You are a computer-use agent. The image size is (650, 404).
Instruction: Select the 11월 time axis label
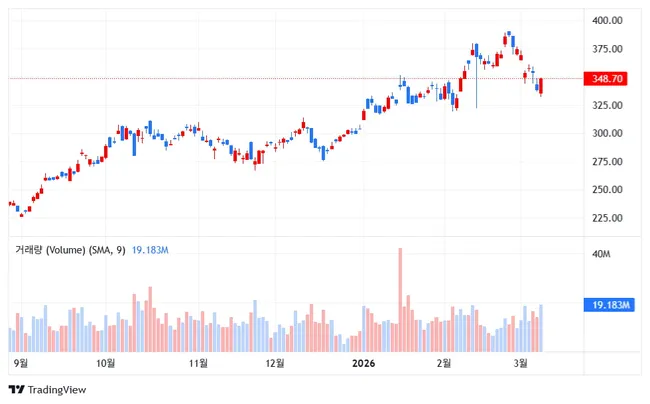pos(198,363)
